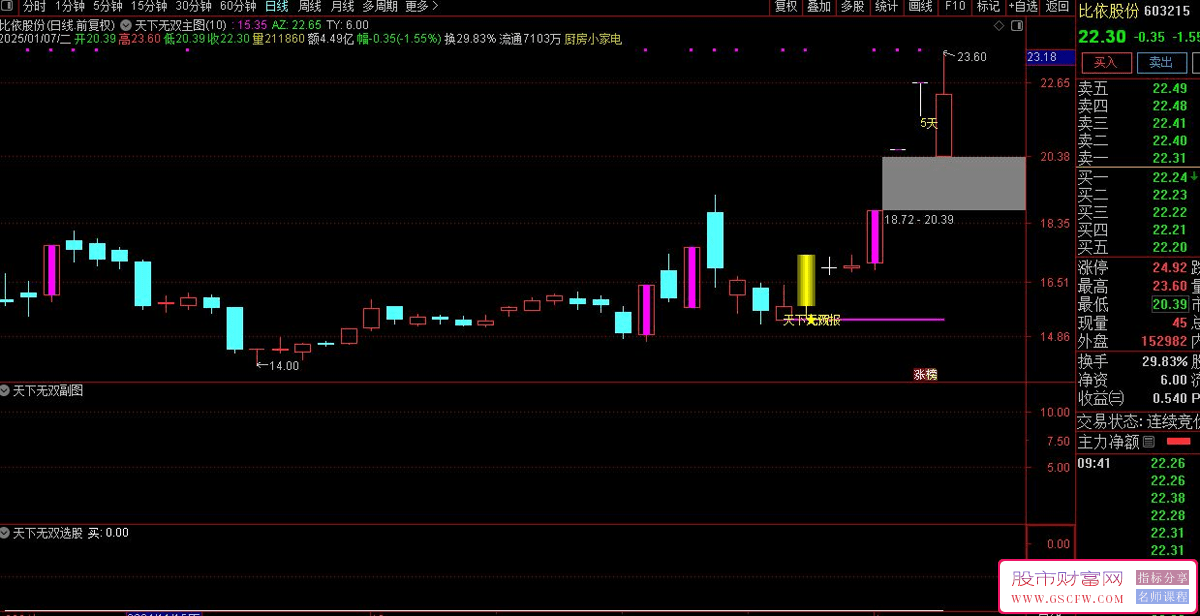The height and width of the screenshot is (616, 1200).
Task: Click the 卖一 22.31 order row
Action: click(1138, 158)
